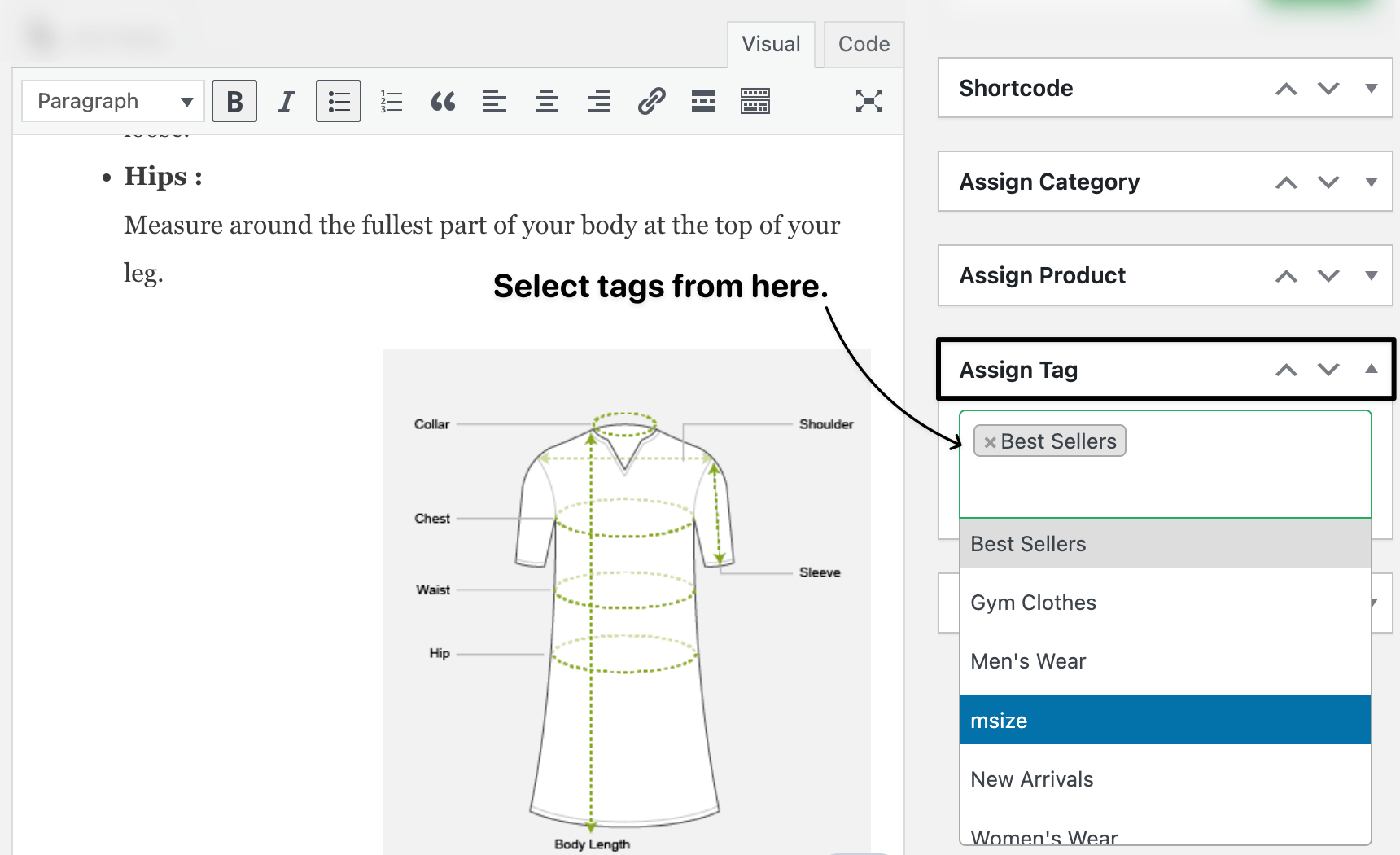
Task: Move the Assign Product panel down
Action: point(1328,276)
